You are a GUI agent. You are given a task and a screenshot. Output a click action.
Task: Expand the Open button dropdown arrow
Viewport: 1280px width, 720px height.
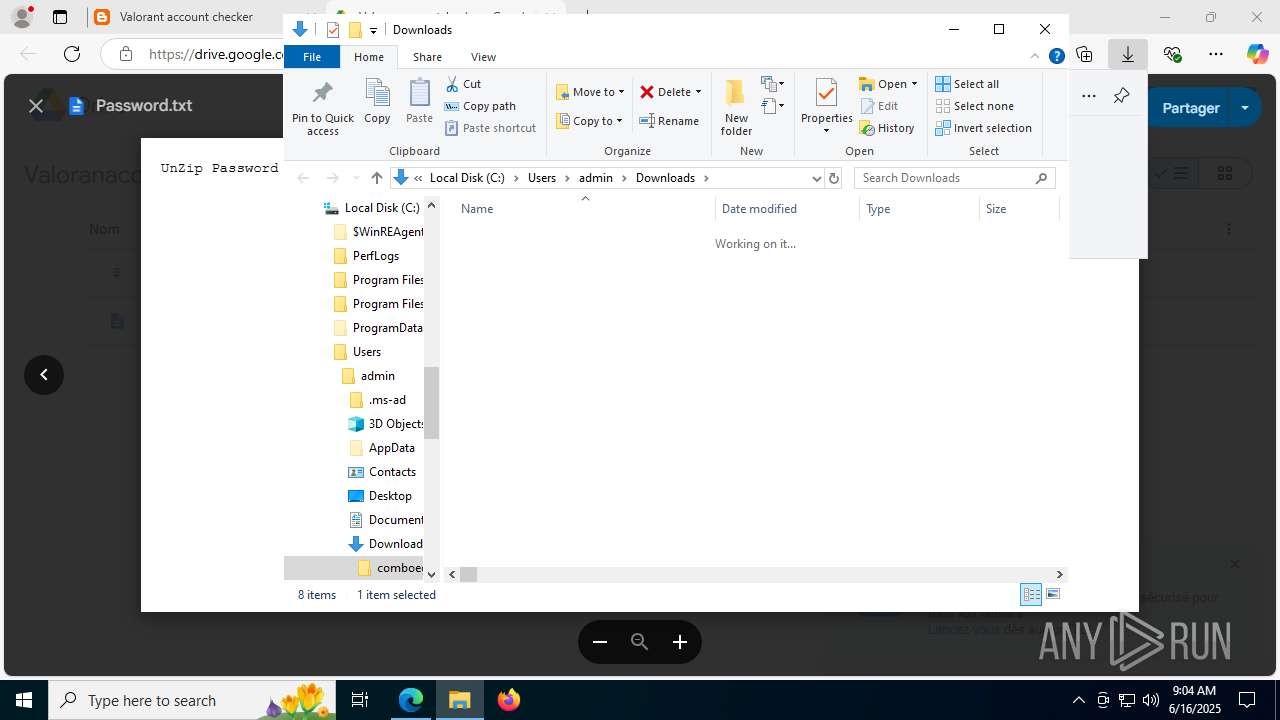click(914, 84)
